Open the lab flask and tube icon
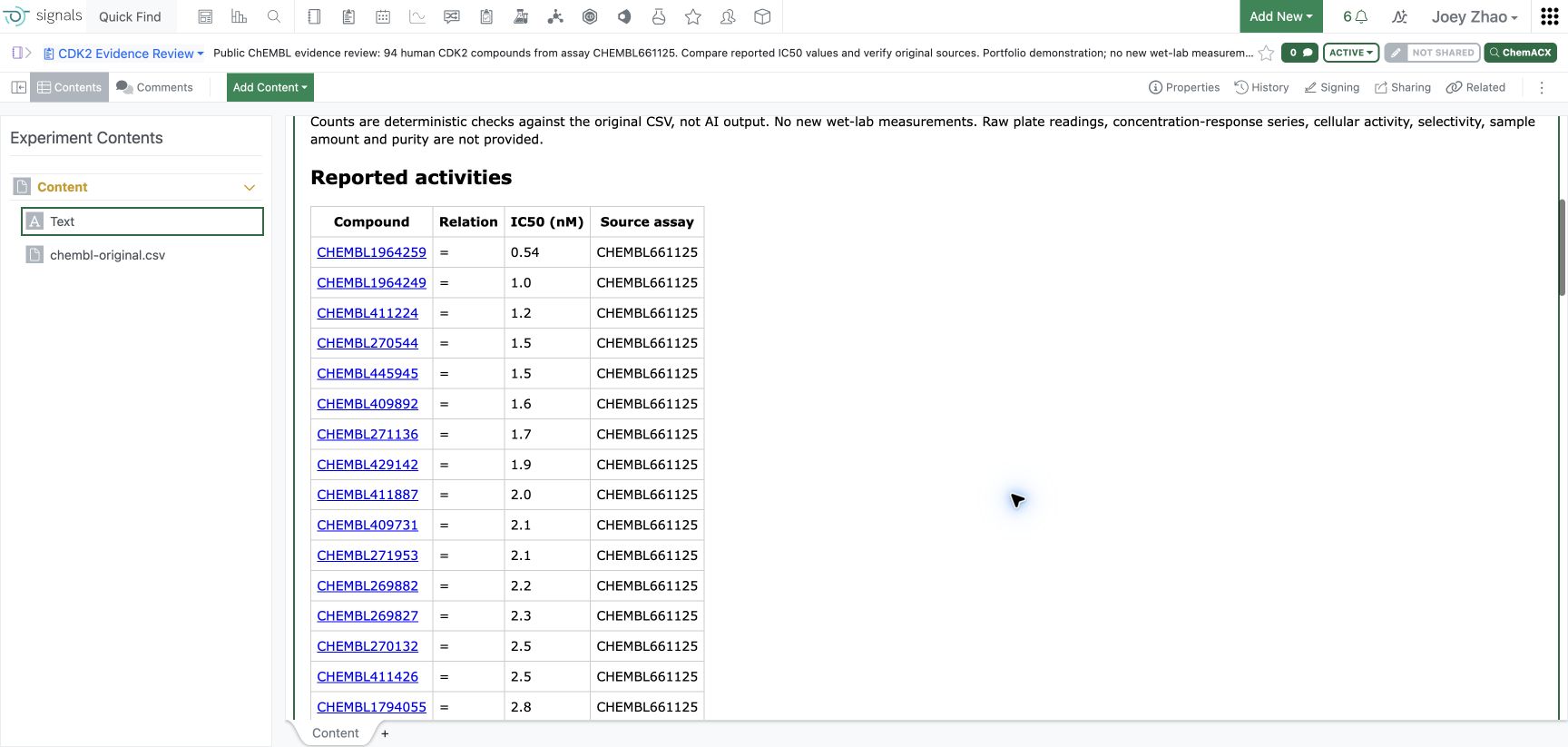The image size is (1568, 747). (x=521, y=16)
